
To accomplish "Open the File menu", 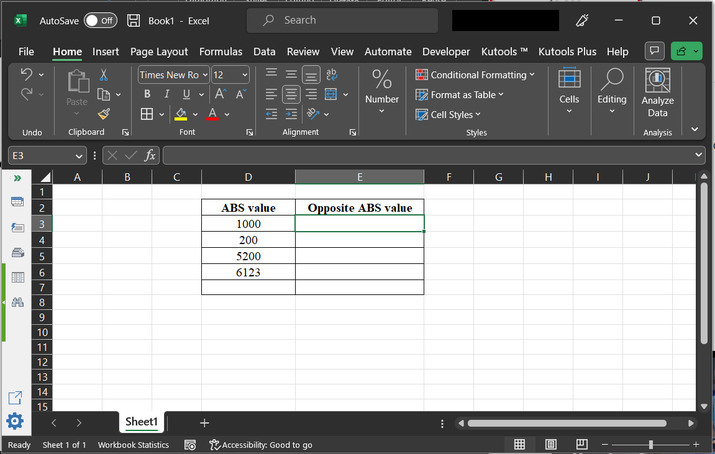I will tap(26, 52).
